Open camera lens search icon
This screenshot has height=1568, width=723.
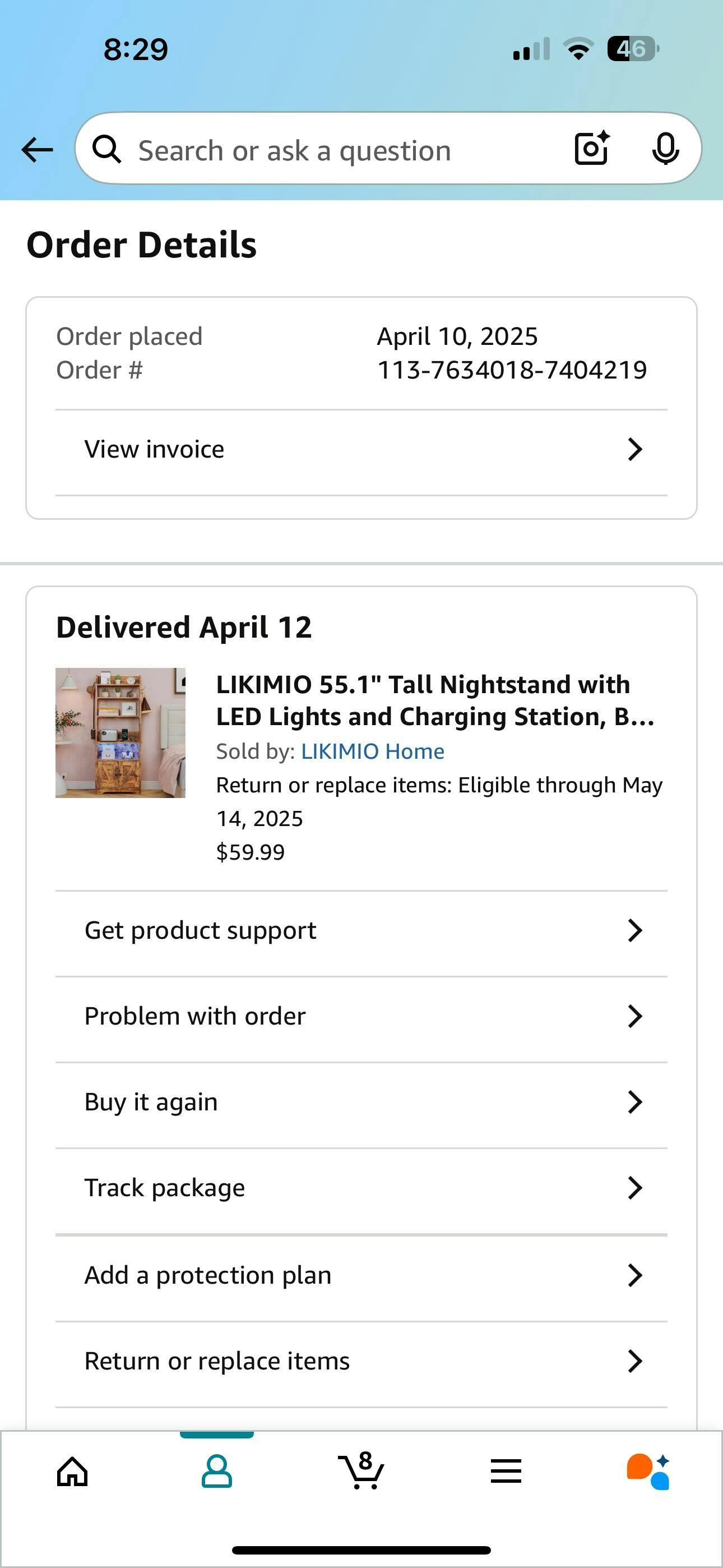pos(591,149)
